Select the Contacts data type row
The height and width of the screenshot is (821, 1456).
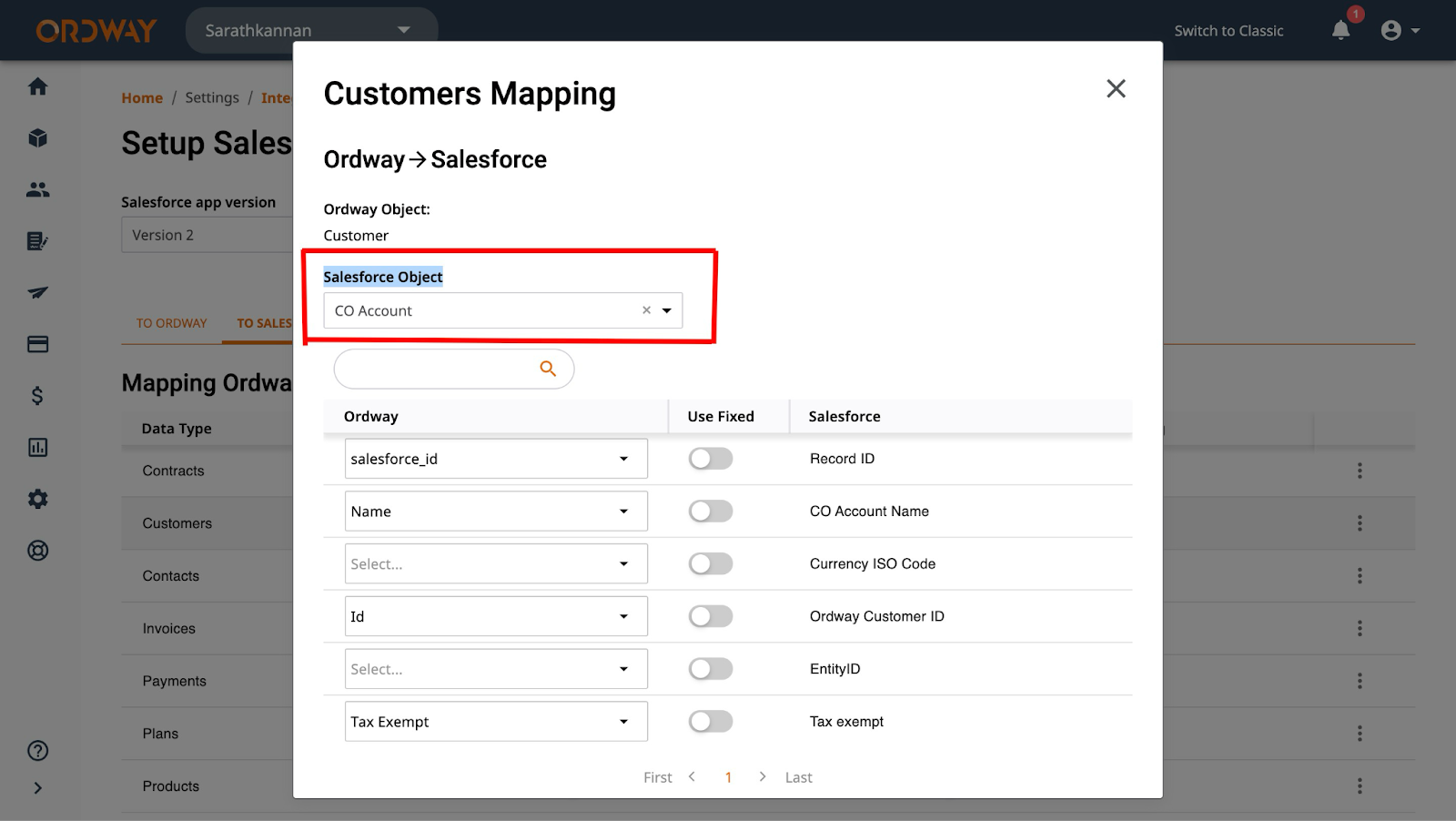point(170,576)
